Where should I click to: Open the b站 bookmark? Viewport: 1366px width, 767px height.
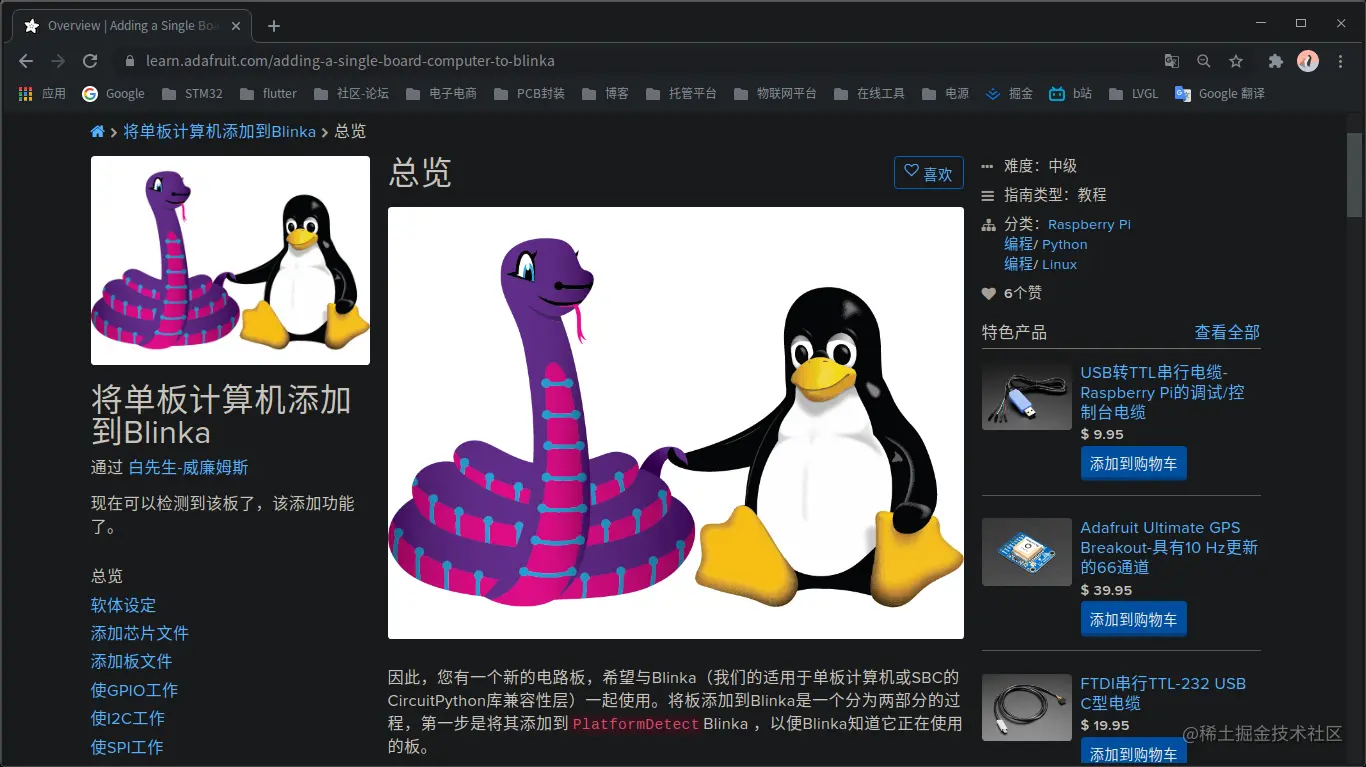click(1071, 93)
